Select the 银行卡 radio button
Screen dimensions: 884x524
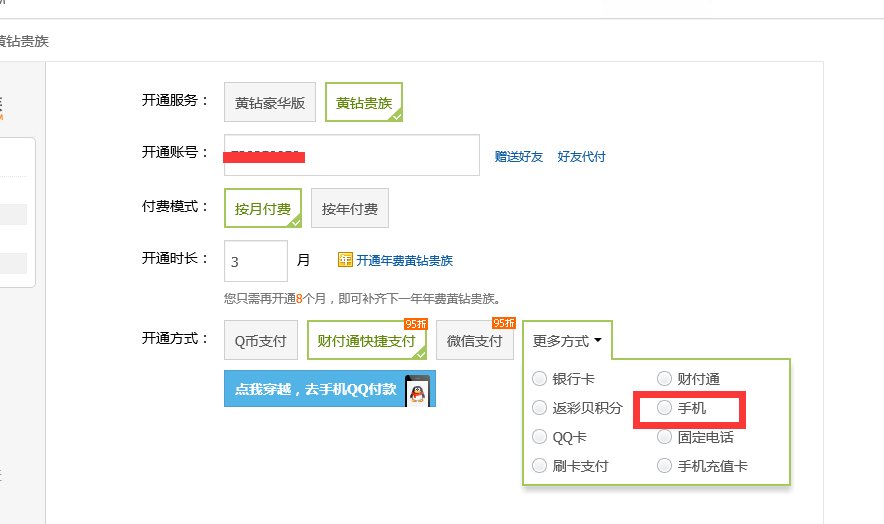tap(540, 378)
